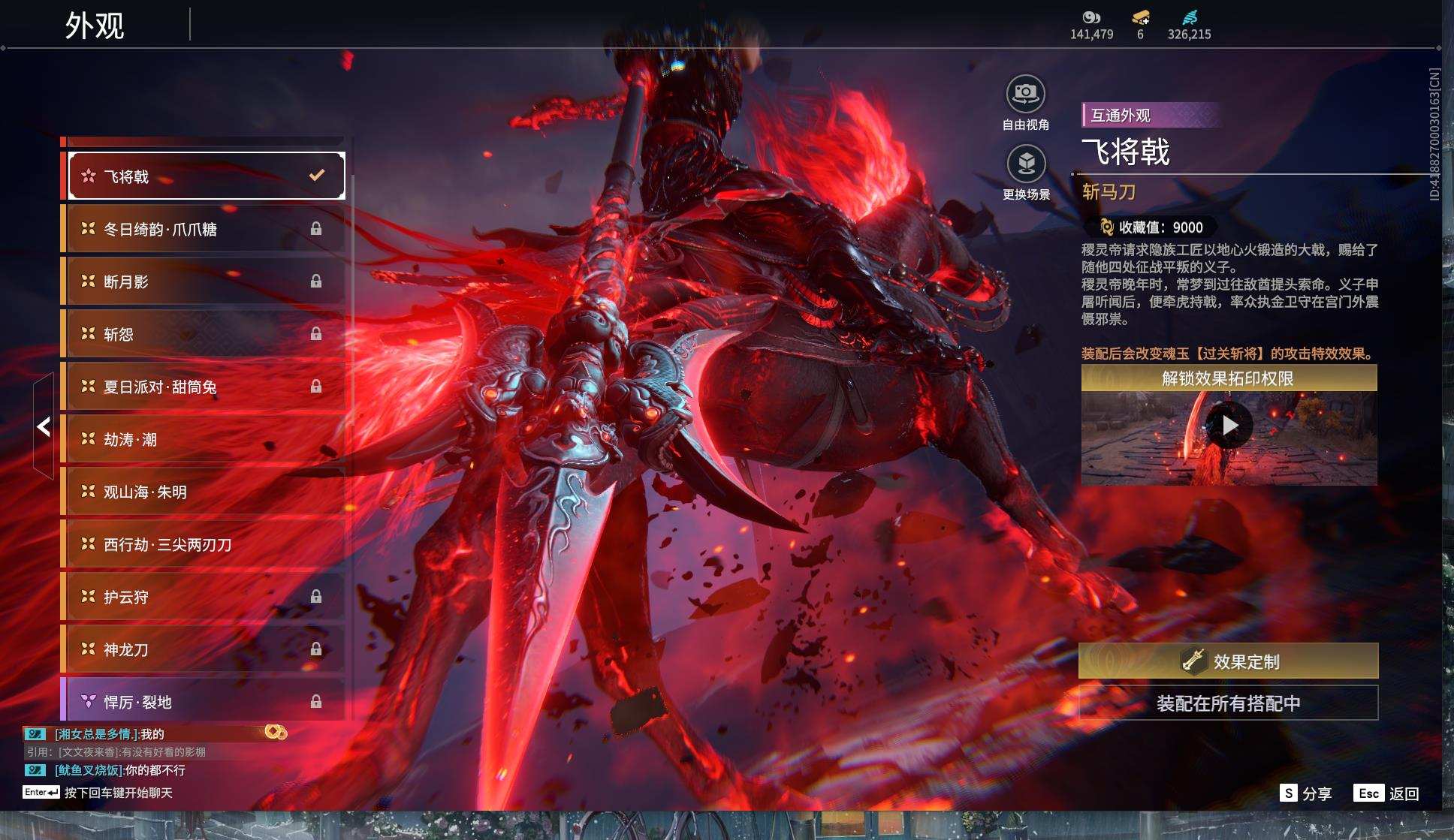This screenshot has width=1454, height=840.
Task: Click the rarity icon beside 悍厉·裂地
Action: click(88, 701)
